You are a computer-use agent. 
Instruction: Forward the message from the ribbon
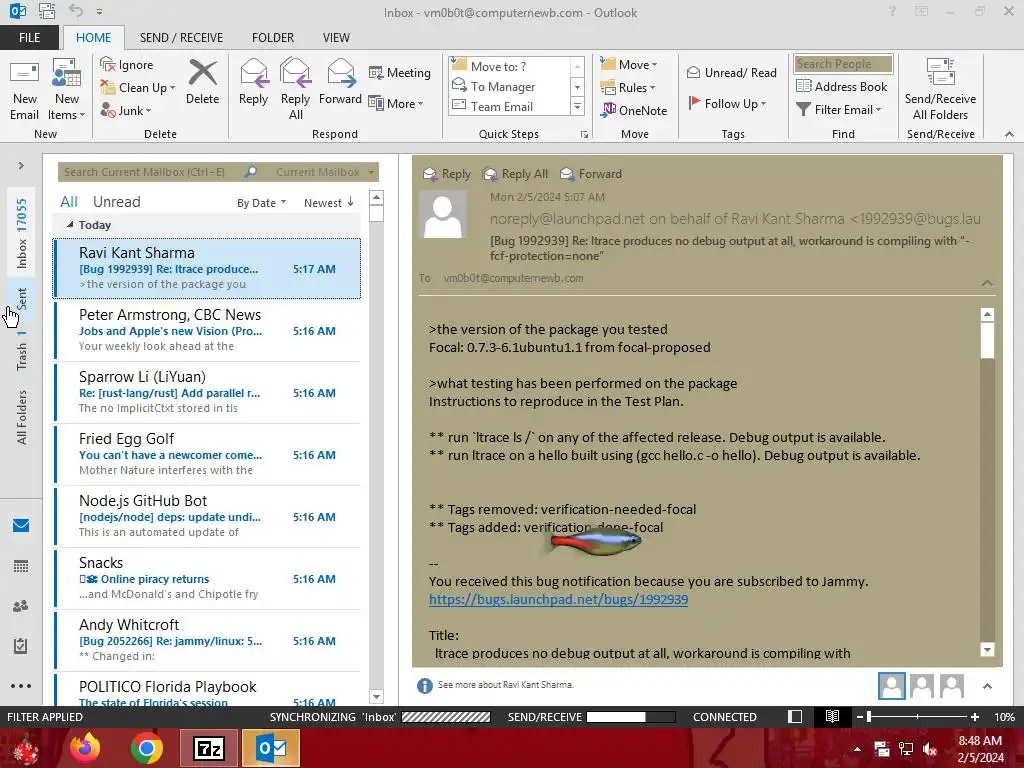pos(340,82)
